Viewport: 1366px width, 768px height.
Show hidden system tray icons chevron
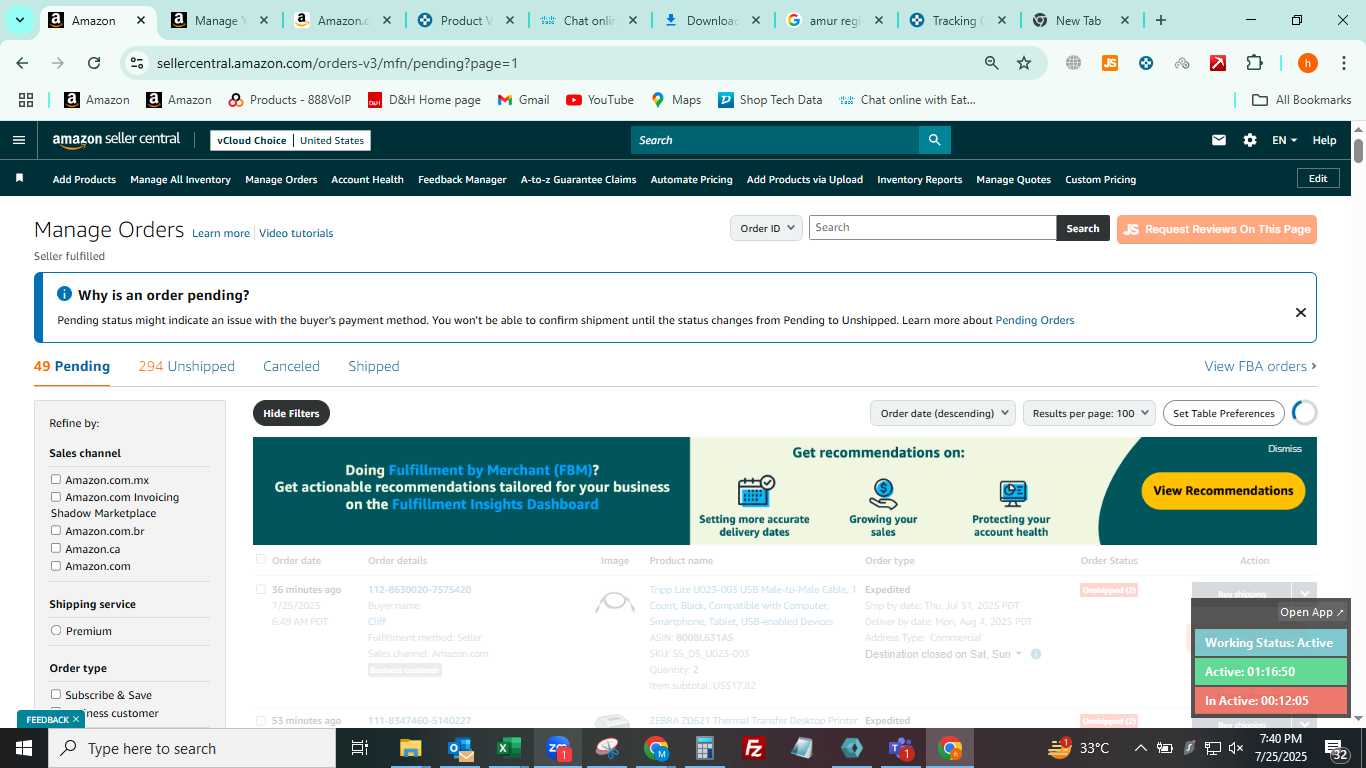(x=1140, y=748)
